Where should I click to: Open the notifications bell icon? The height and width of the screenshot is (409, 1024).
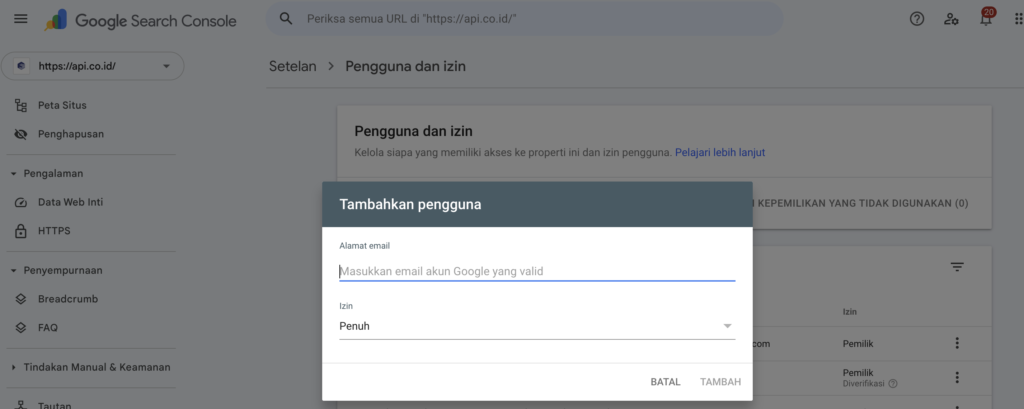click(986, 19)
